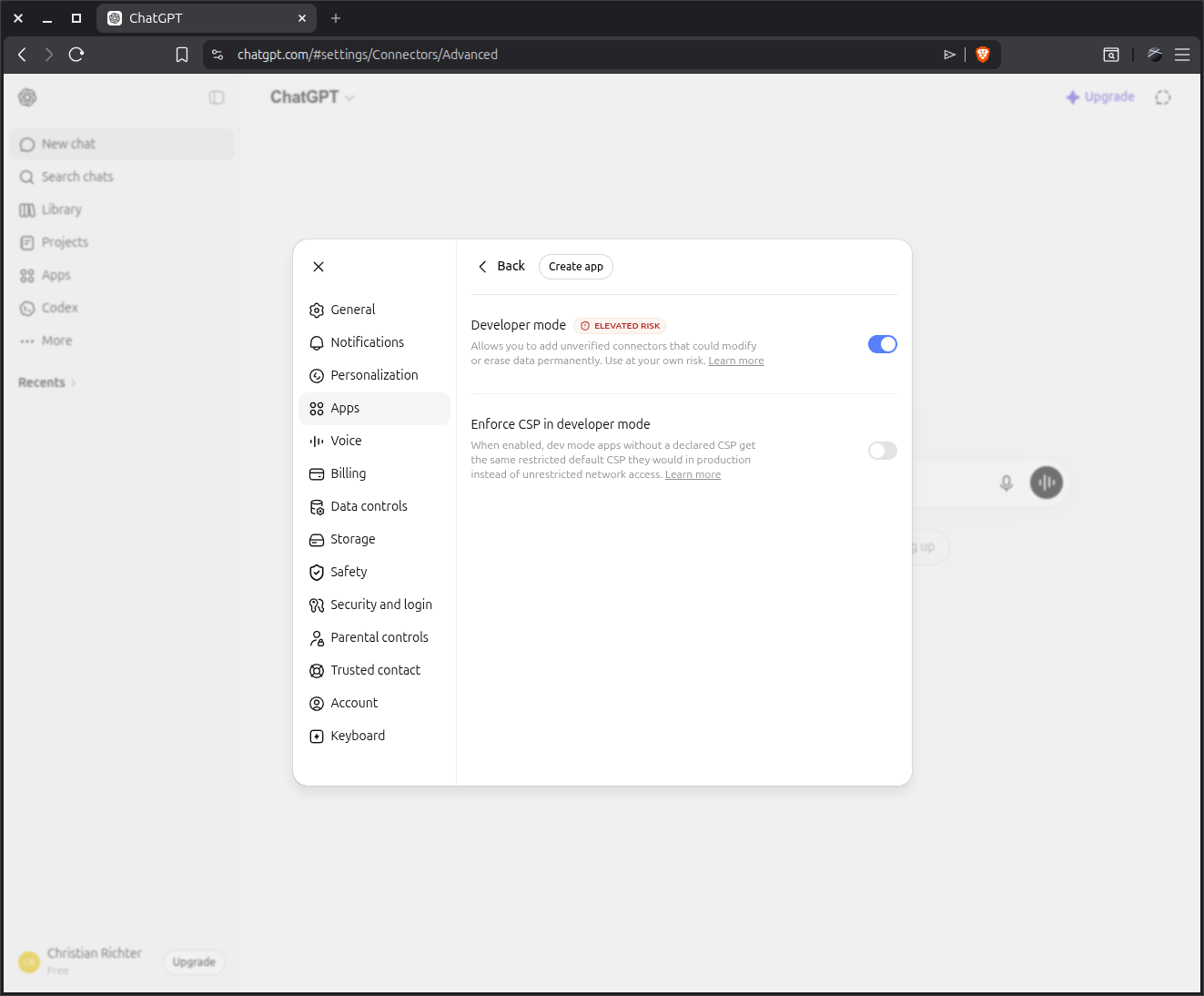Go back using the browser back arrow

[x=23, y=55]
